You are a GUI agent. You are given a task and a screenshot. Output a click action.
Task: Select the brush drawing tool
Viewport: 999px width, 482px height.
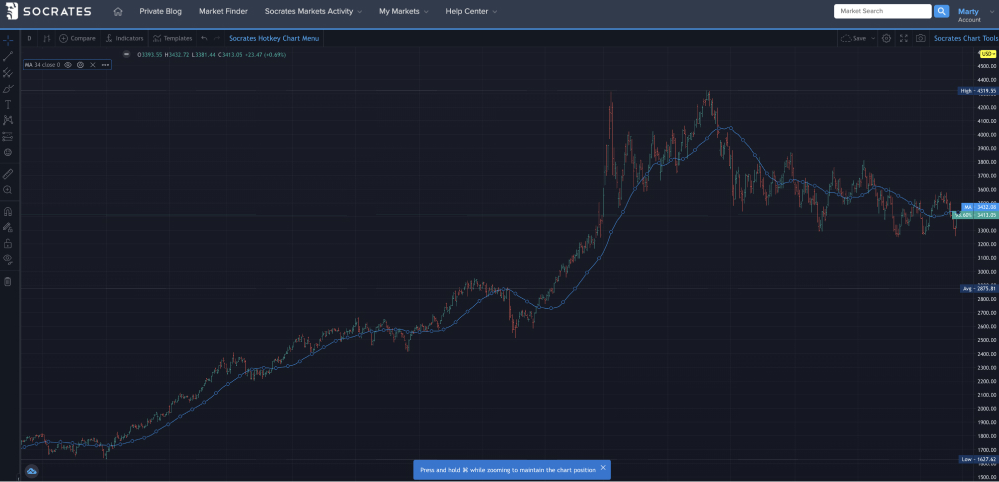8,89
